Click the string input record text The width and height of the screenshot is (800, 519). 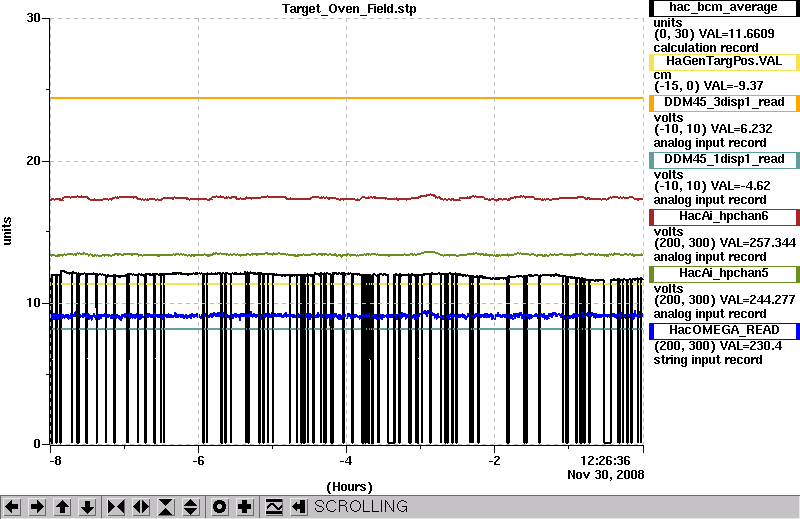point(708,360)
